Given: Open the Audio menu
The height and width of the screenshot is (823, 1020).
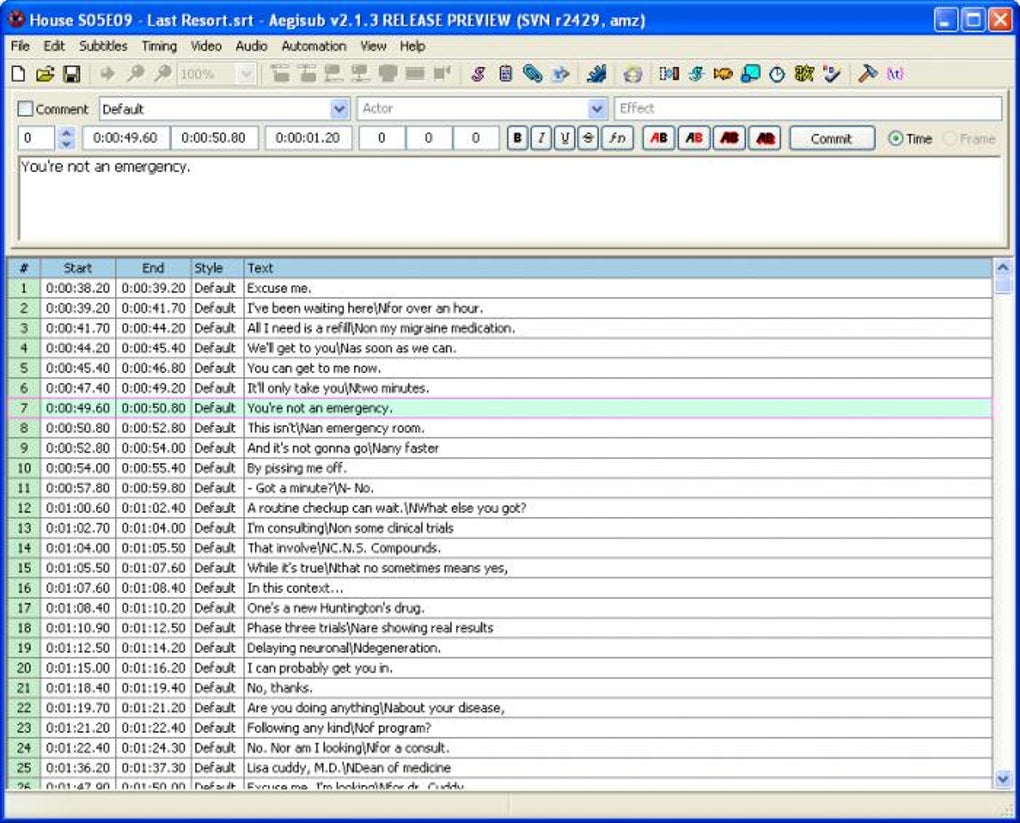Looking at the screenshot, I should pos(251,46).
